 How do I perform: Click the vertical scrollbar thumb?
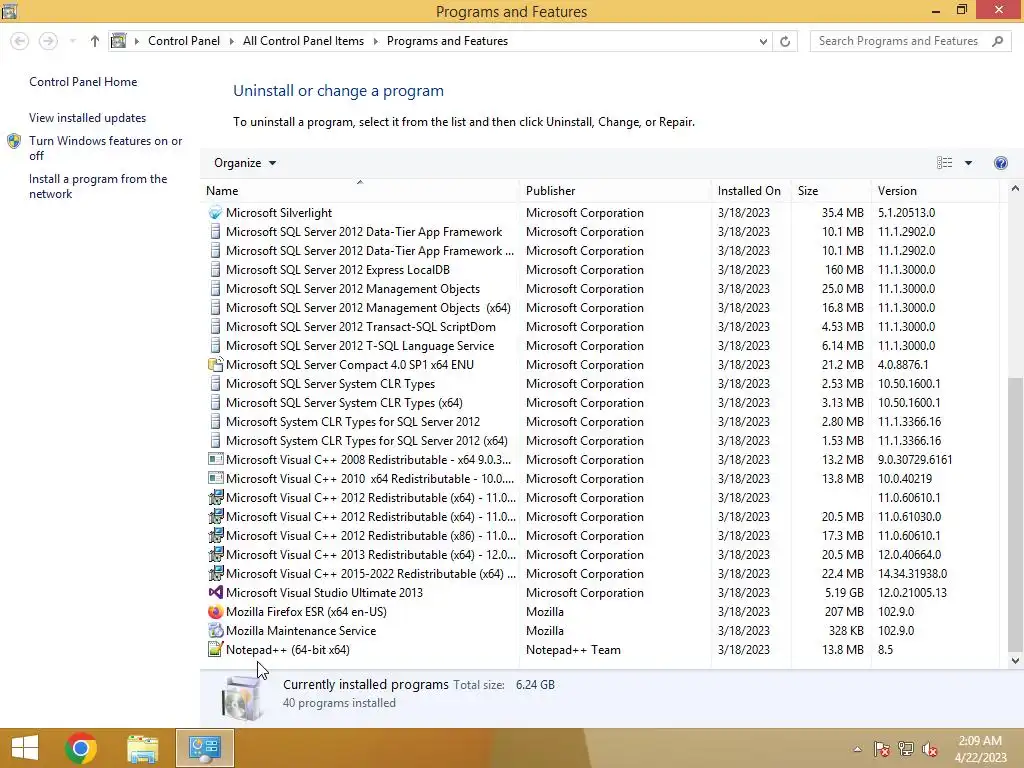pos(1015,515)
